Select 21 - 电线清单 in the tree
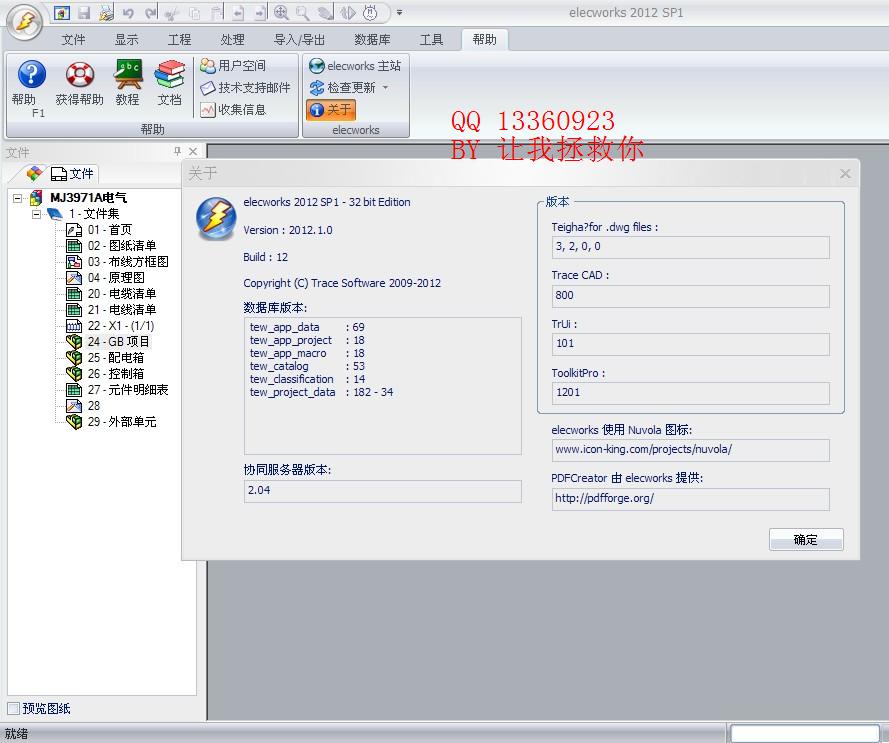 122,310
